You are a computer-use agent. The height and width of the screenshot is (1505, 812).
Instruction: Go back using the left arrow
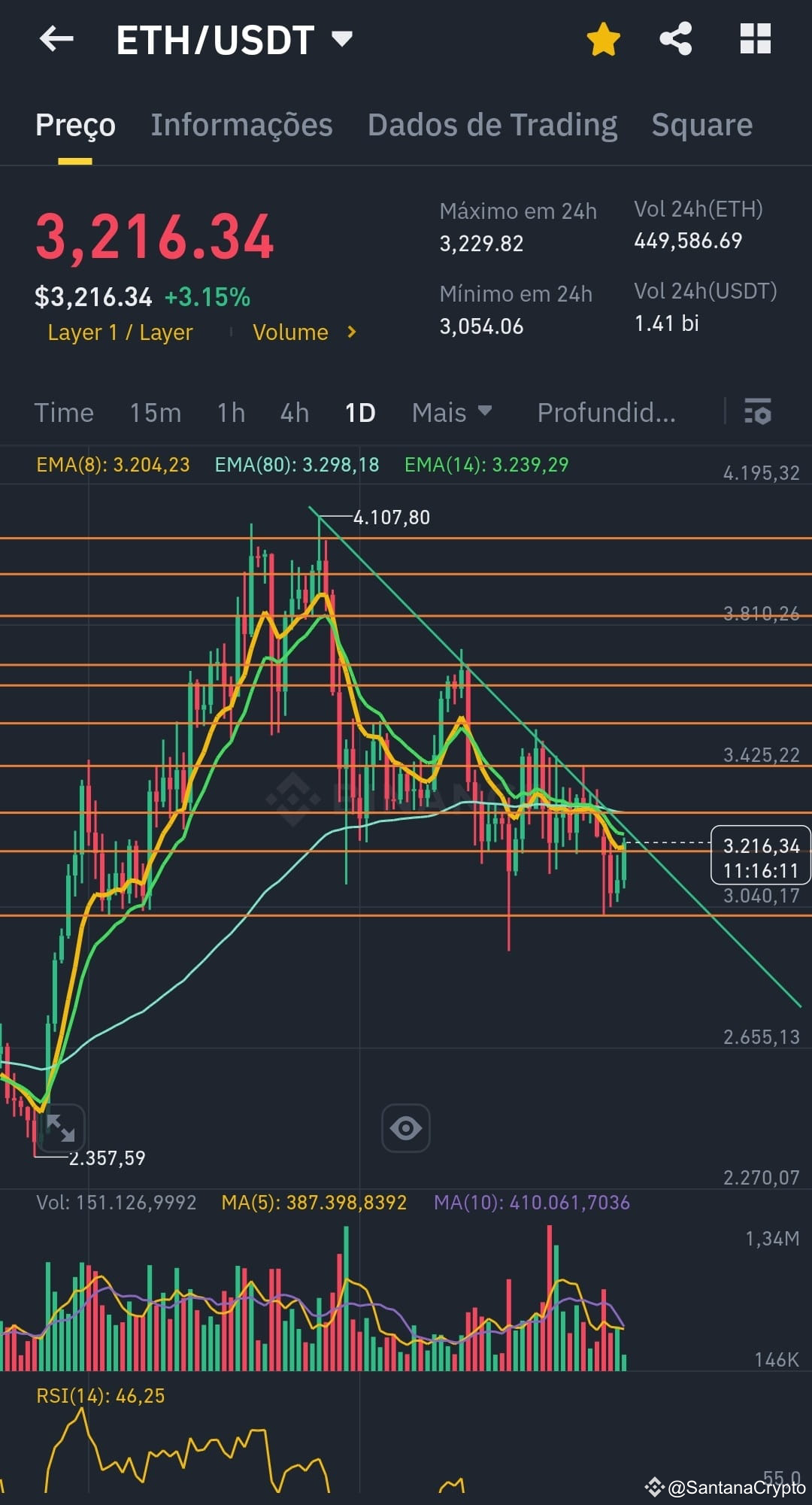(56, 39)
